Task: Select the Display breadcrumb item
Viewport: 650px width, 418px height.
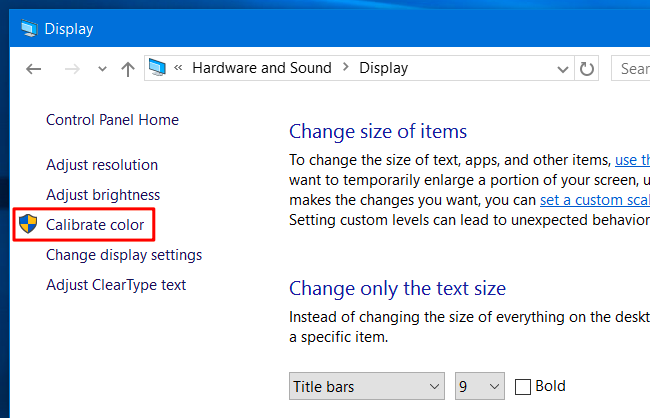Action: coord(383,68)
